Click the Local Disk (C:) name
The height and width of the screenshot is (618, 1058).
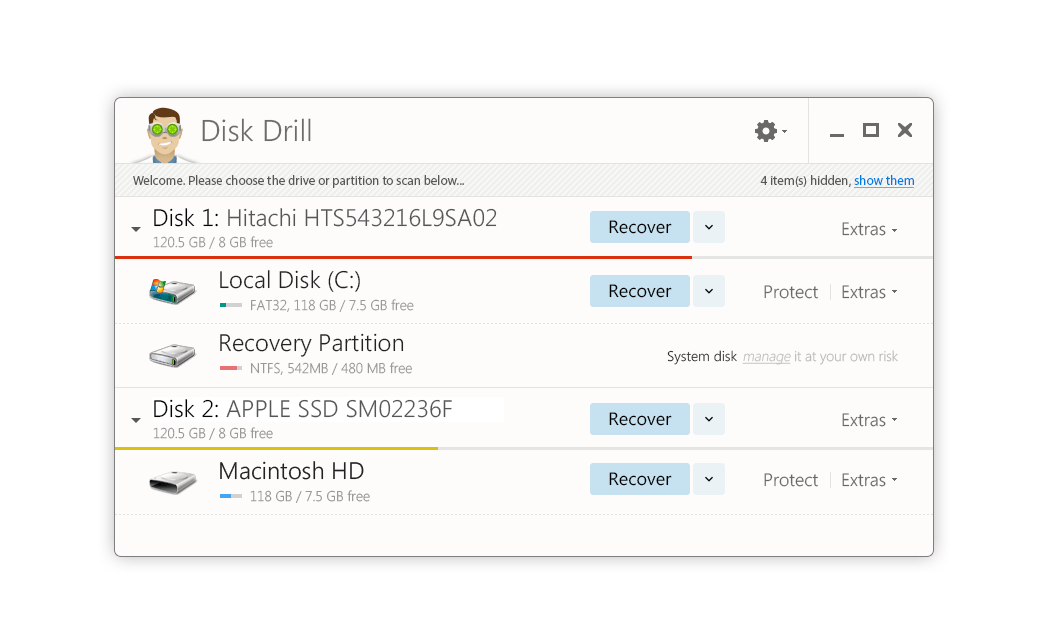[289, 280]
